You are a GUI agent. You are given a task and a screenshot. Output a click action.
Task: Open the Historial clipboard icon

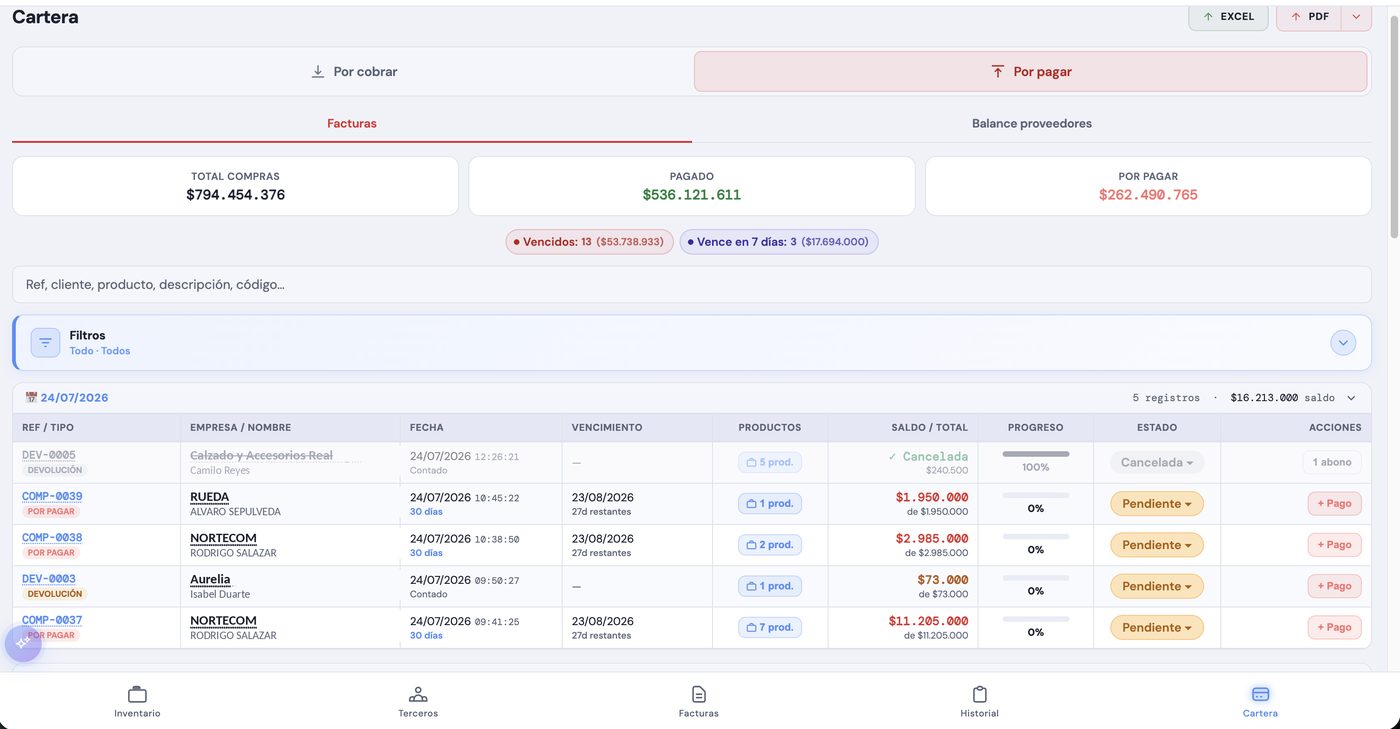[x=980, y=694]
